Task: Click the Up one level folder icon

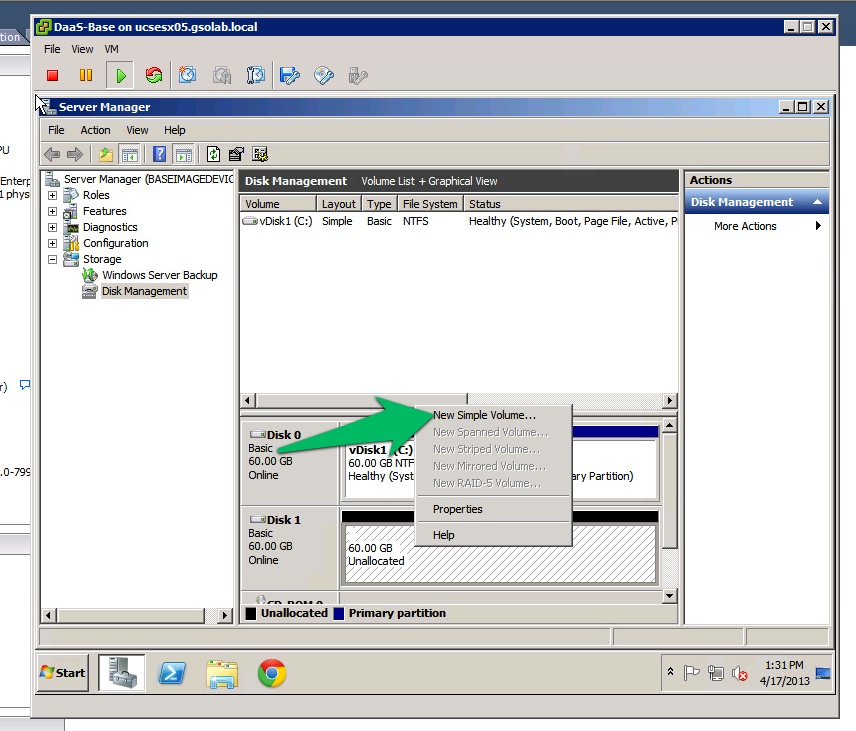Action: (x=106, y=154)
